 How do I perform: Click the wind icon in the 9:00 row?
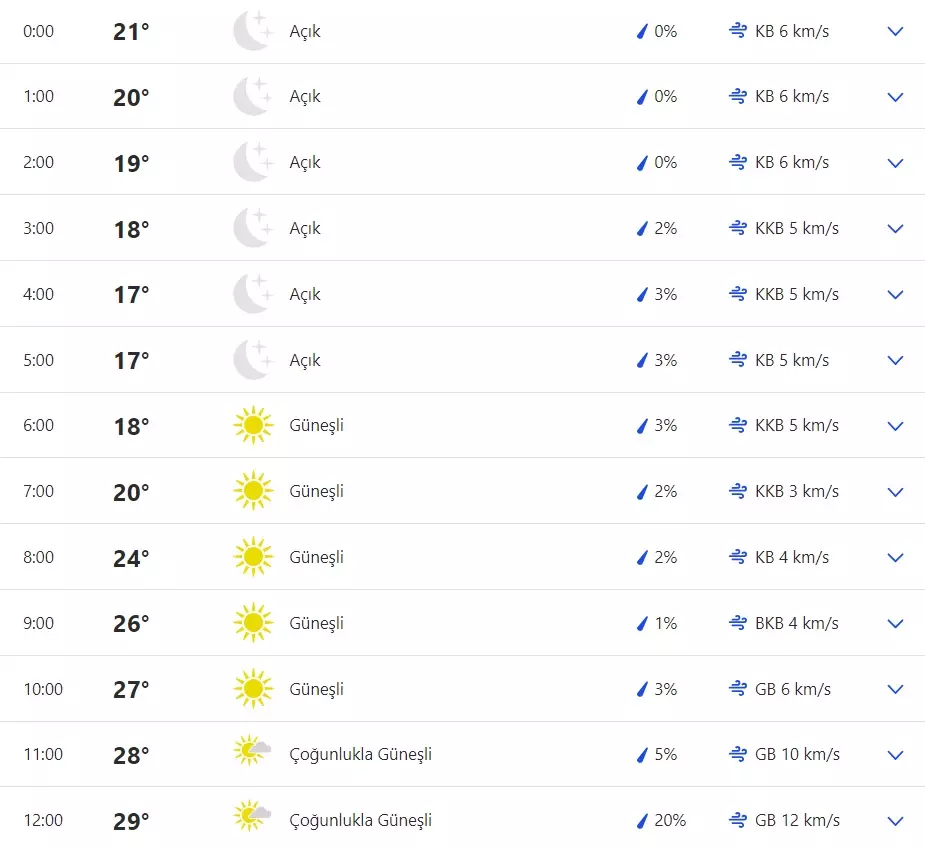(x=738, y=623)
